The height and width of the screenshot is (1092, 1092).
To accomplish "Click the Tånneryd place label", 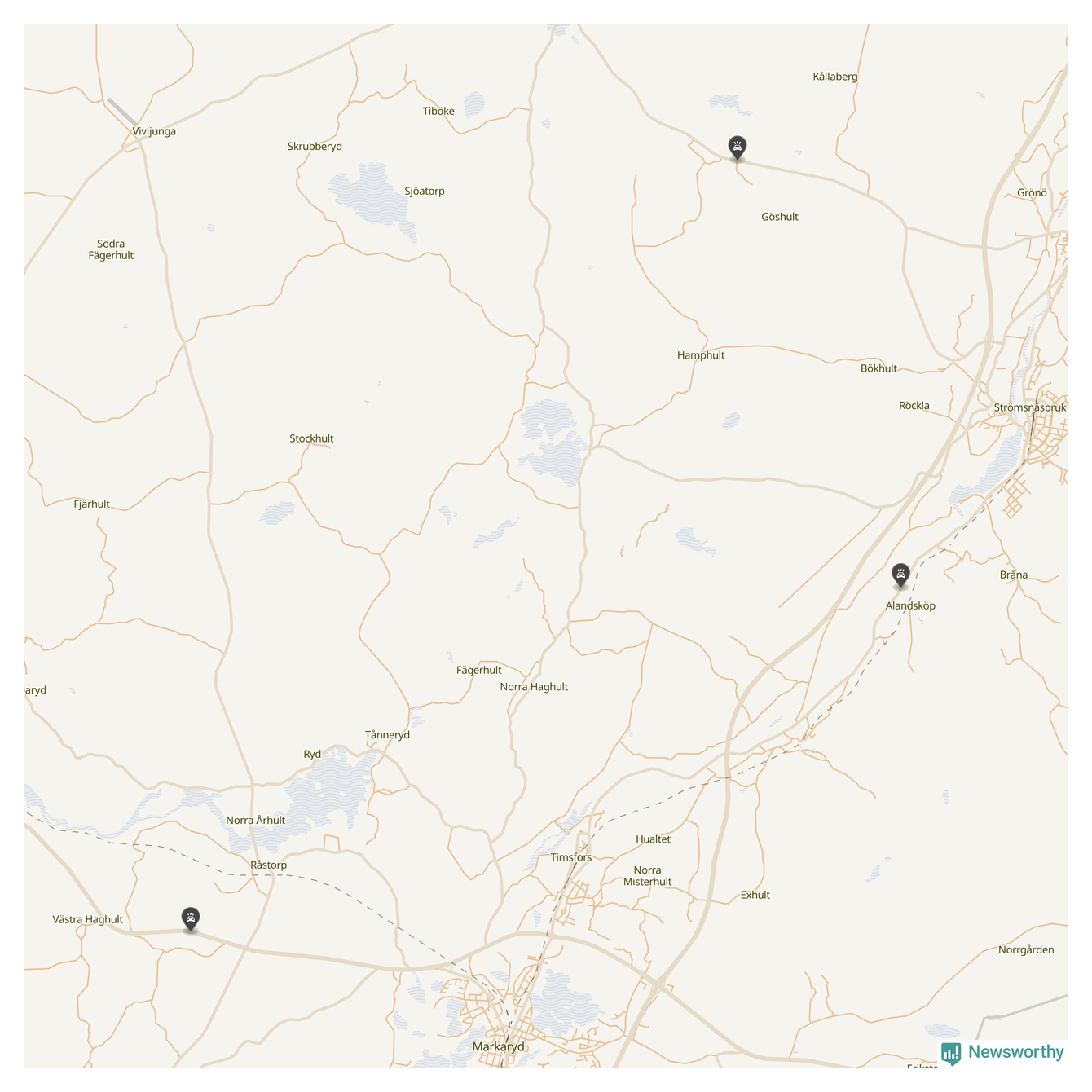I will [387, 735].
